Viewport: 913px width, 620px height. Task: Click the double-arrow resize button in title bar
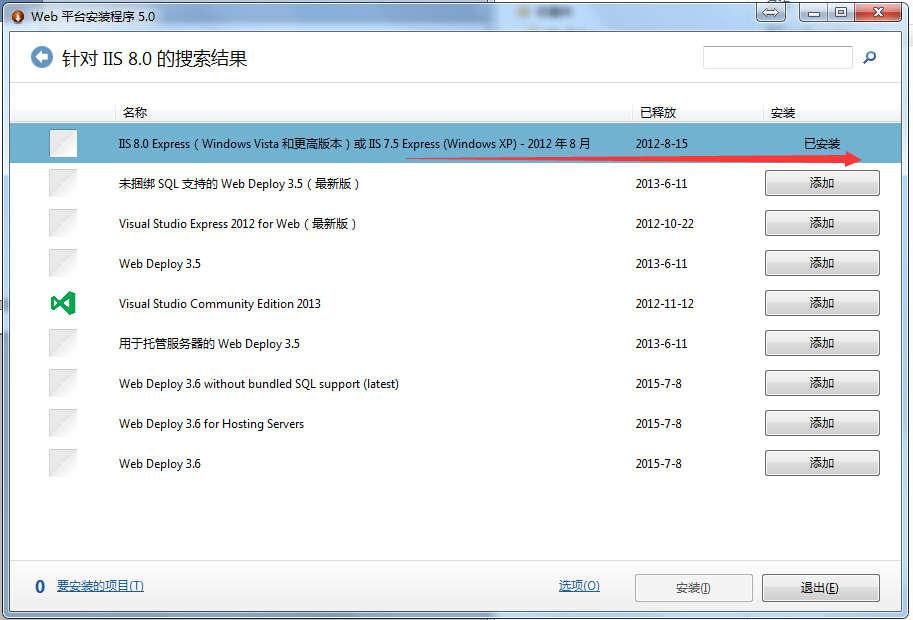[x=770, y=12]
